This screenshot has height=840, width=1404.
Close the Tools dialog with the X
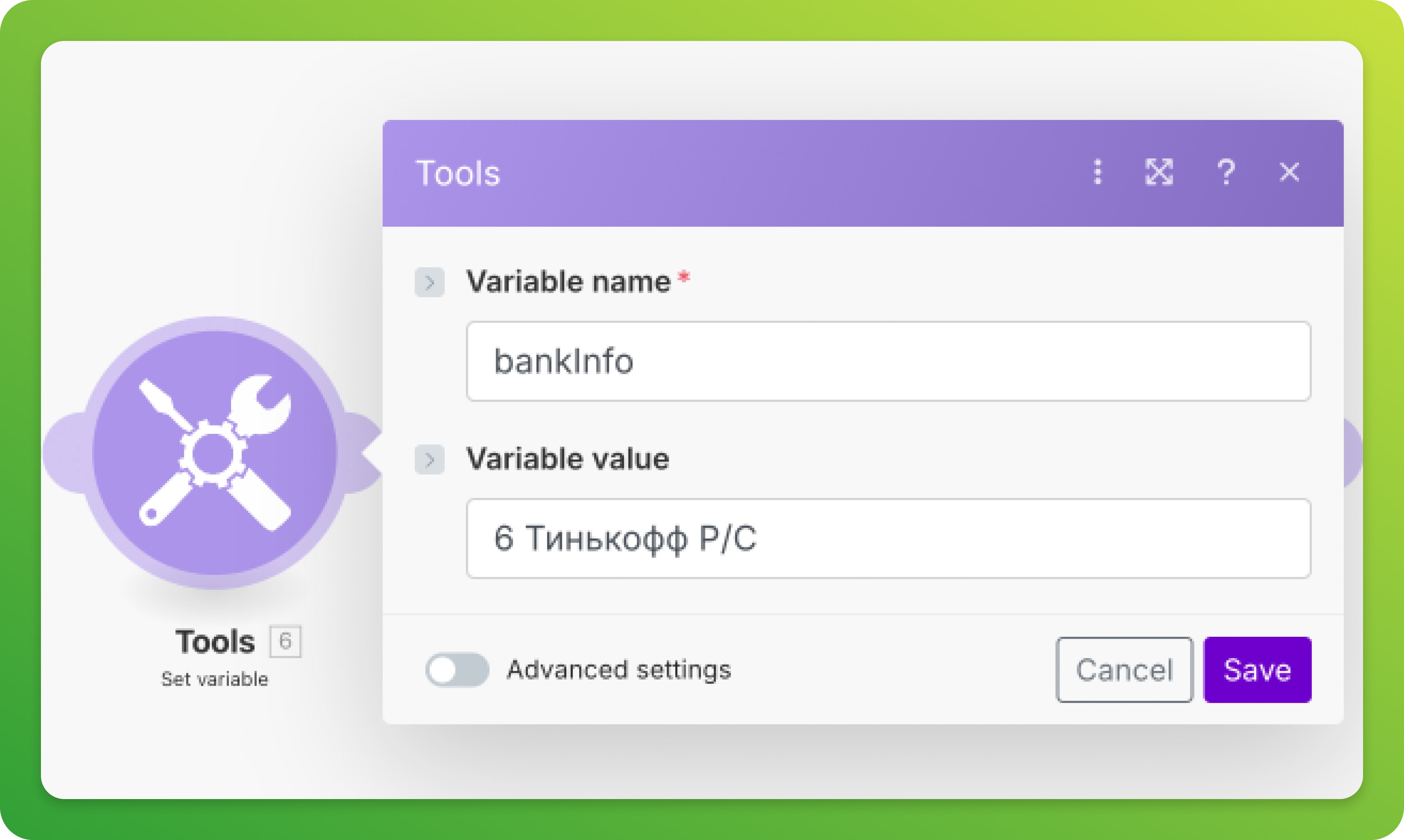click(x=1289, y=172)
